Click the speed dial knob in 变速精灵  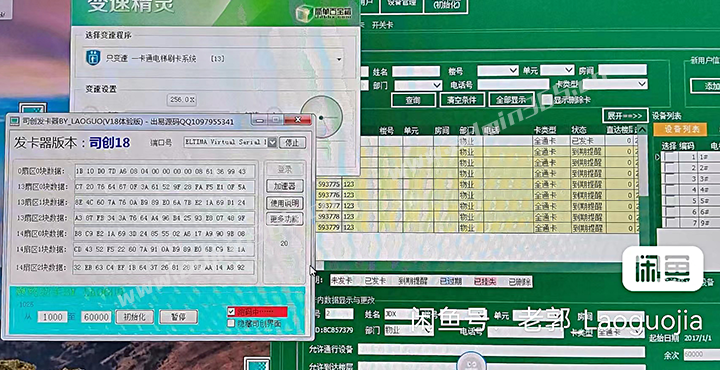click(x=321, y=117)
